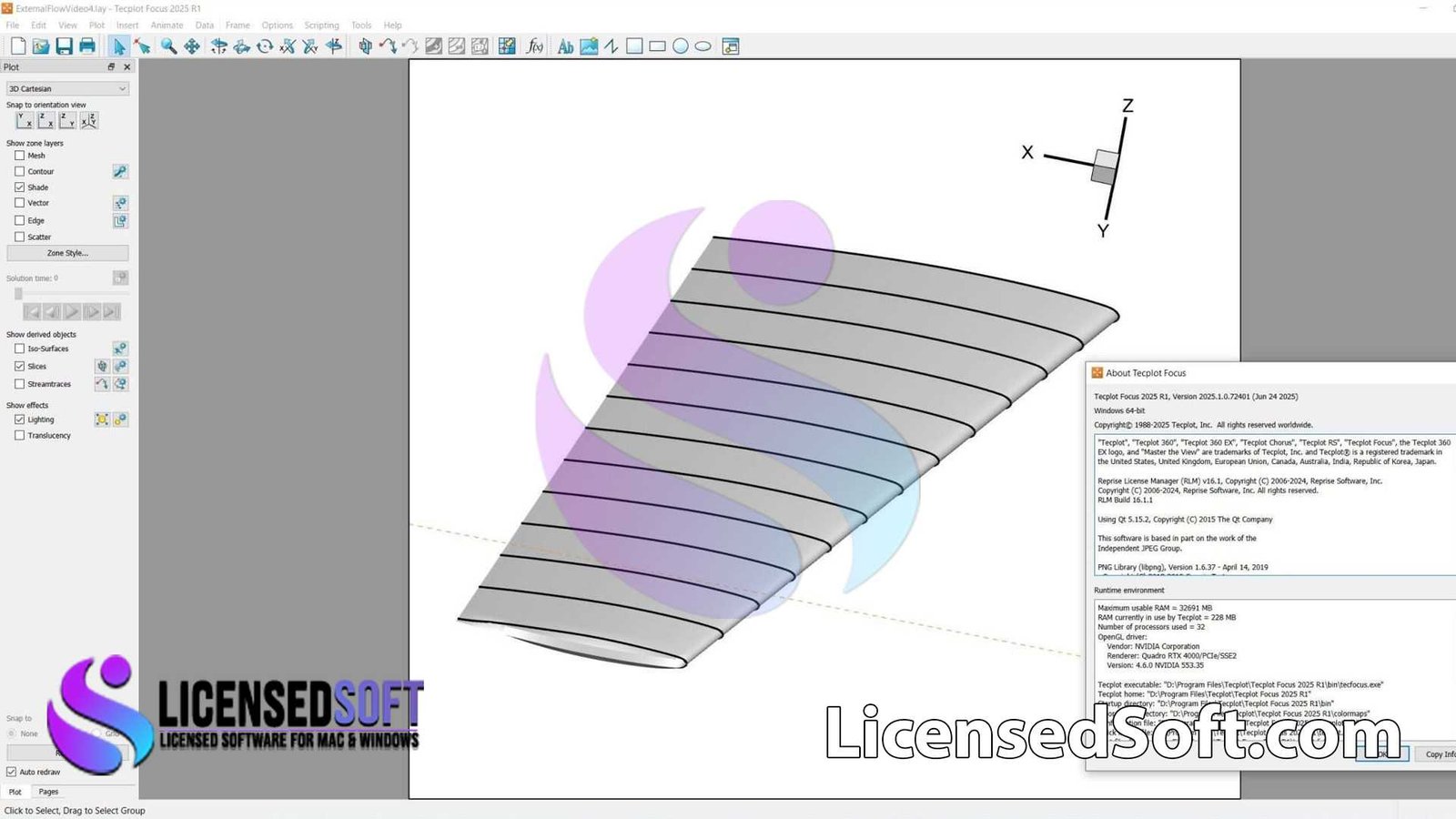Image resolution: width=1456 pixels, height=819 pixels.
Task: Select the Zoom magnifier tool
Action: pos(169,45)
